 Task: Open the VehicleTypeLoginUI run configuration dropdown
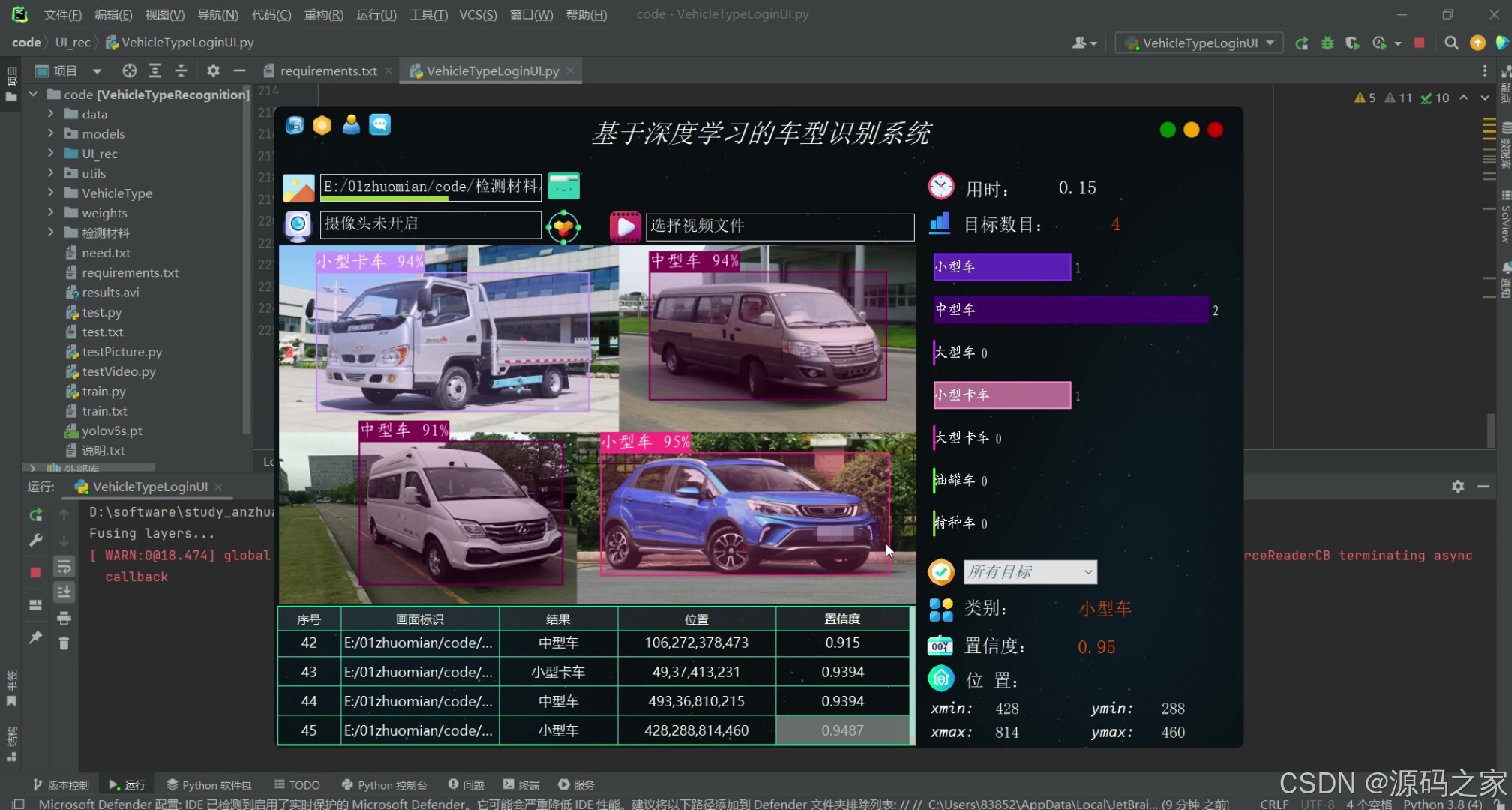[x=1198, y=43]
